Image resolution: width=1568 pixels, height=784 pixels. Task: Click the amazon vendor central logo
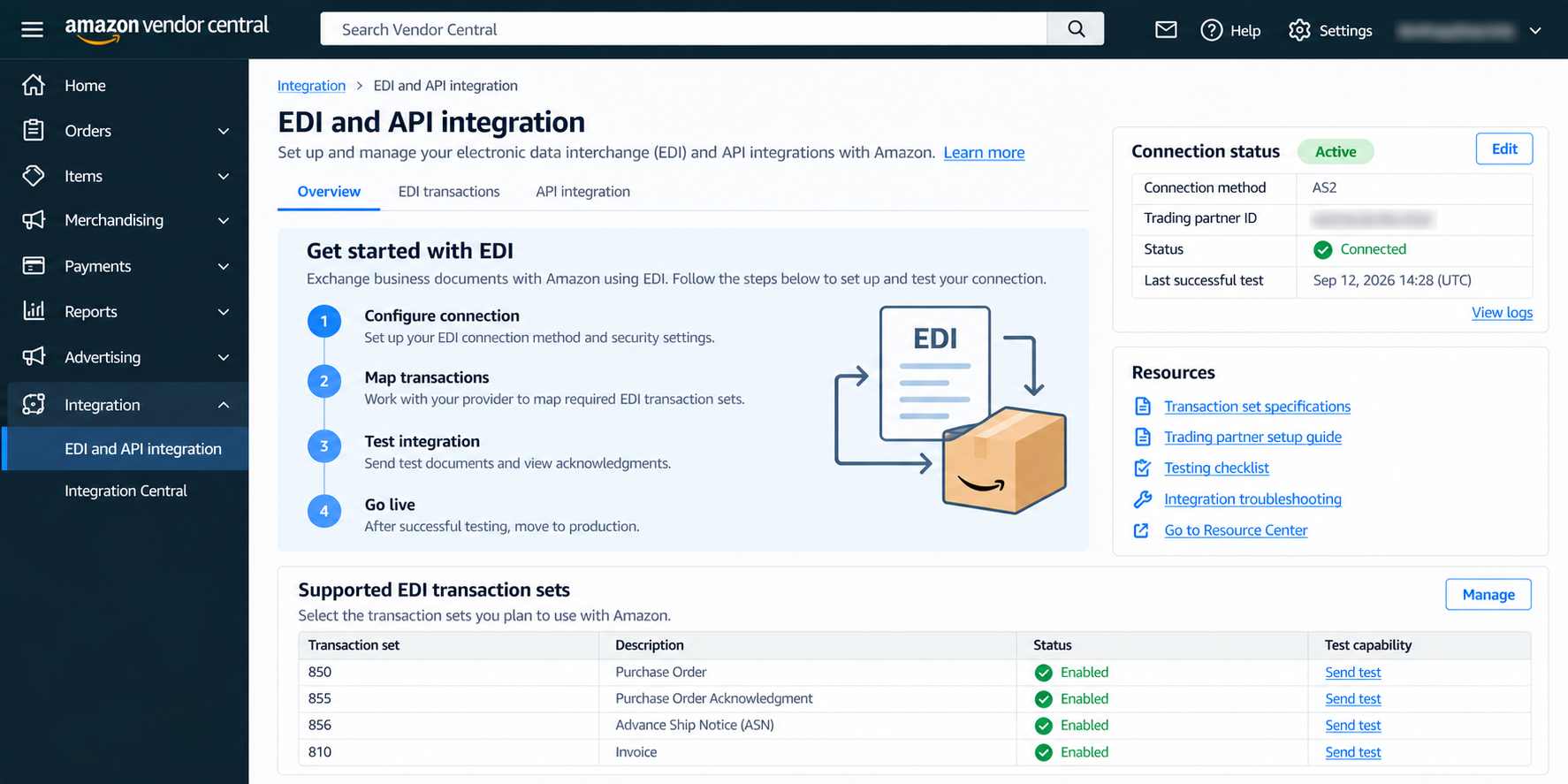coord(166,28)
